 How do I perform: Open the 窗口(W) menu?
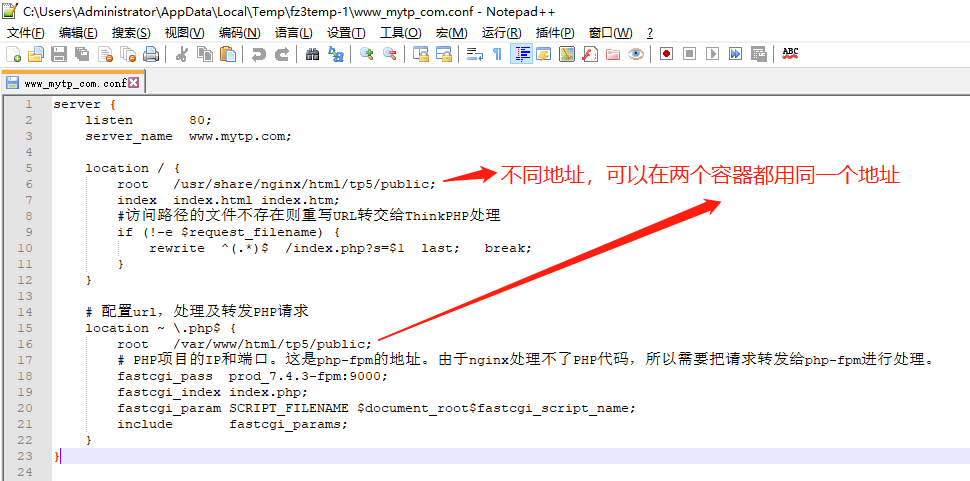pos(611,33)
